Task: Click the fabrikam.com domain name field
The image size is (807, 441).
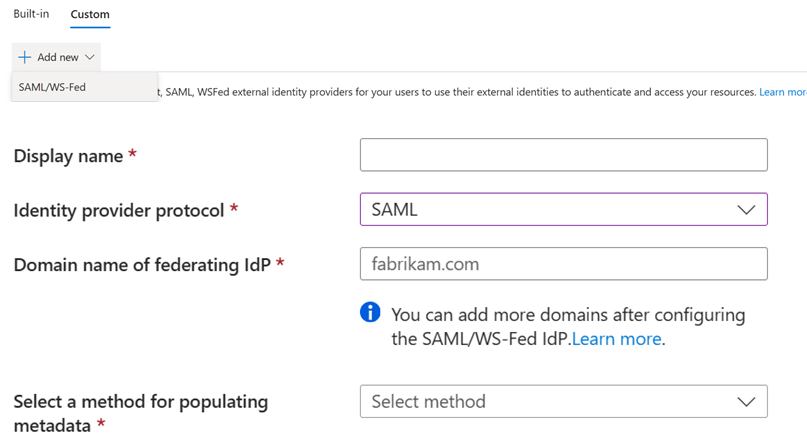Action: coord(563,264)
